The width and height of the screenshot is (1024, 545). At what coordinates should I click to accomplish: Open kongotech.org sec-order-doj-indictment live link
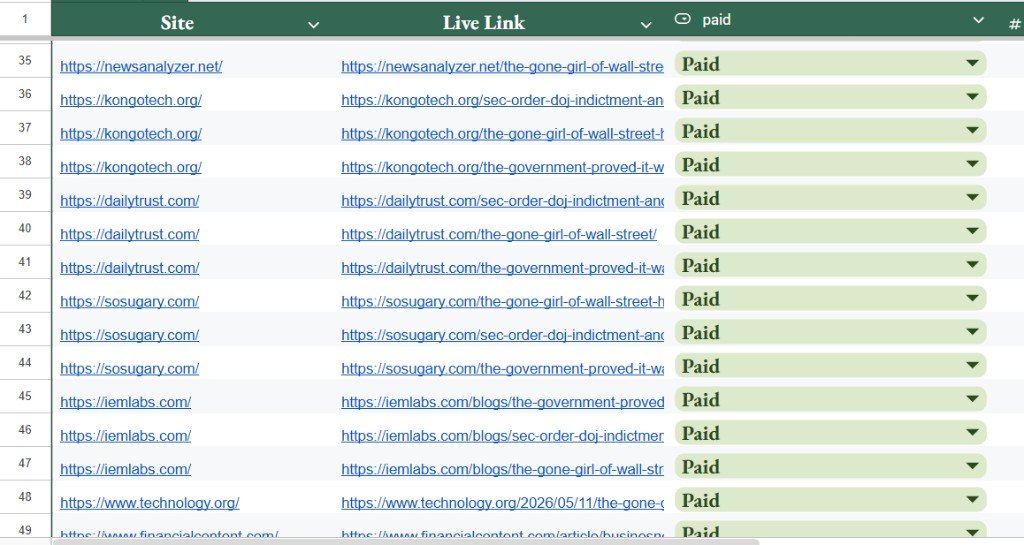click(x=502, y=100)
